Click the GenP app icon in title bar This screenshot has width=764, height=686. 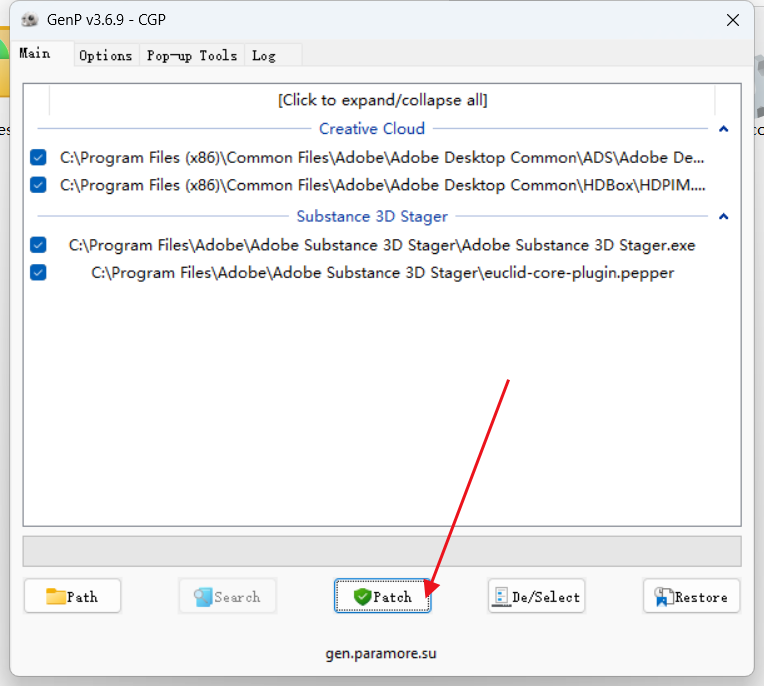coord(30,20)
